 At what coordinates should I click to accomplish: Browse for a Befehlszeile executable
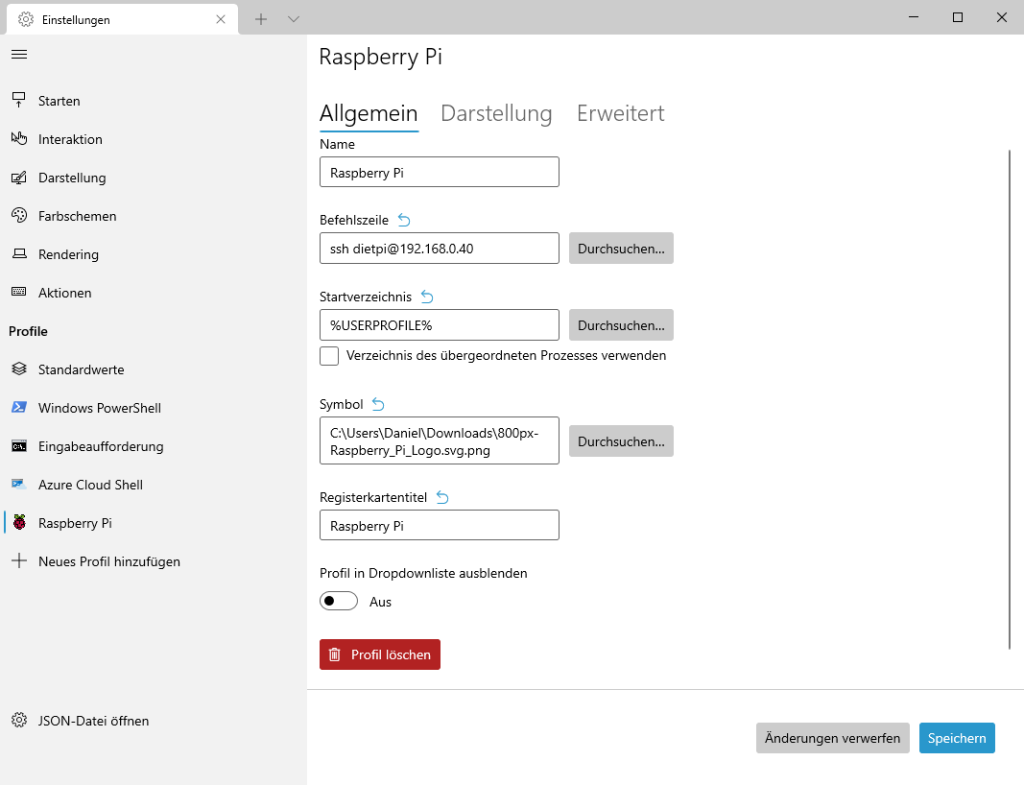[621, 248]
